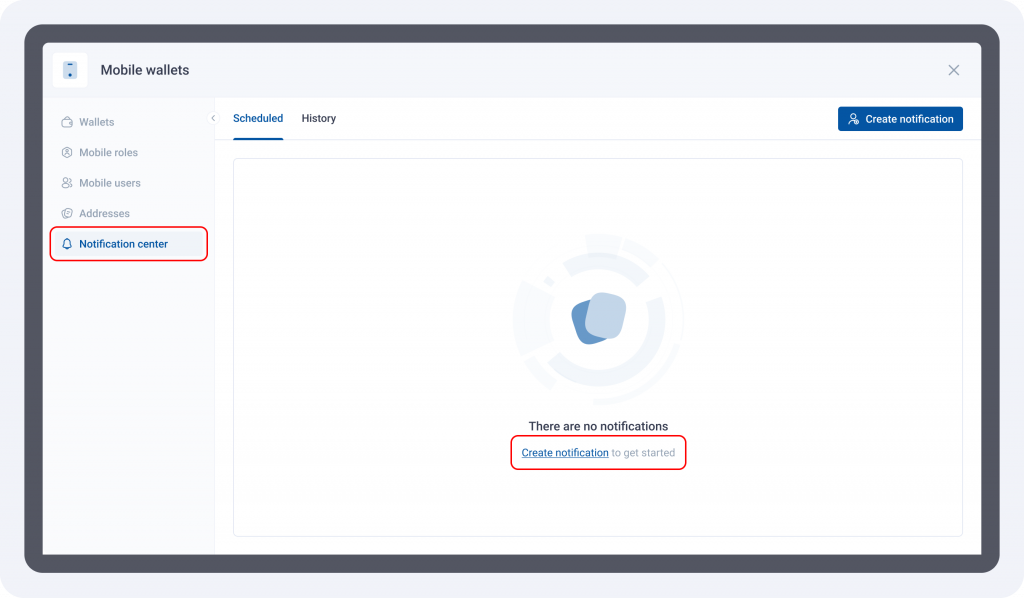Screen dimensions: 1024x598
Task: Select the Notification center menu label
Action: [x=123, y=244]
